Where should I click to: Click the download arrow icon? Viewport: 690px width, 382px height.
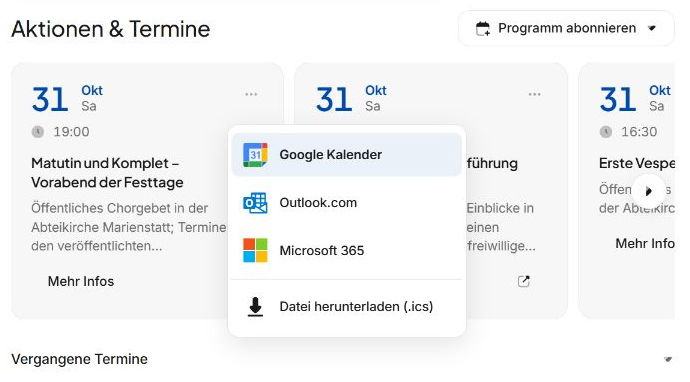255,307
